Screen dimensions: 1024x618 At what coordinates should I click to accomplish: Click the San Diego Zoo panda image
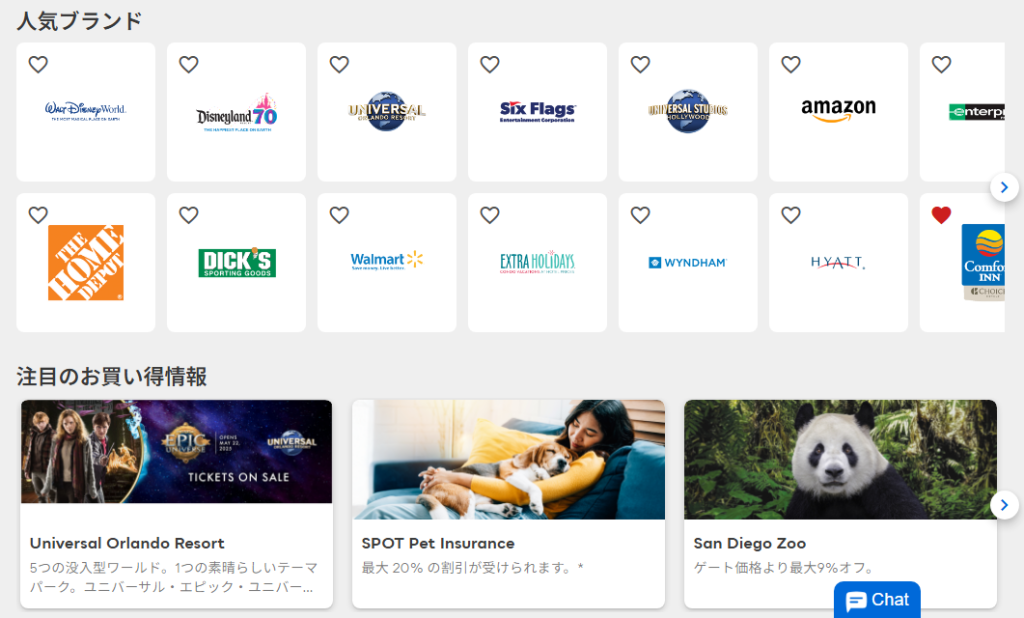[840, 459]
